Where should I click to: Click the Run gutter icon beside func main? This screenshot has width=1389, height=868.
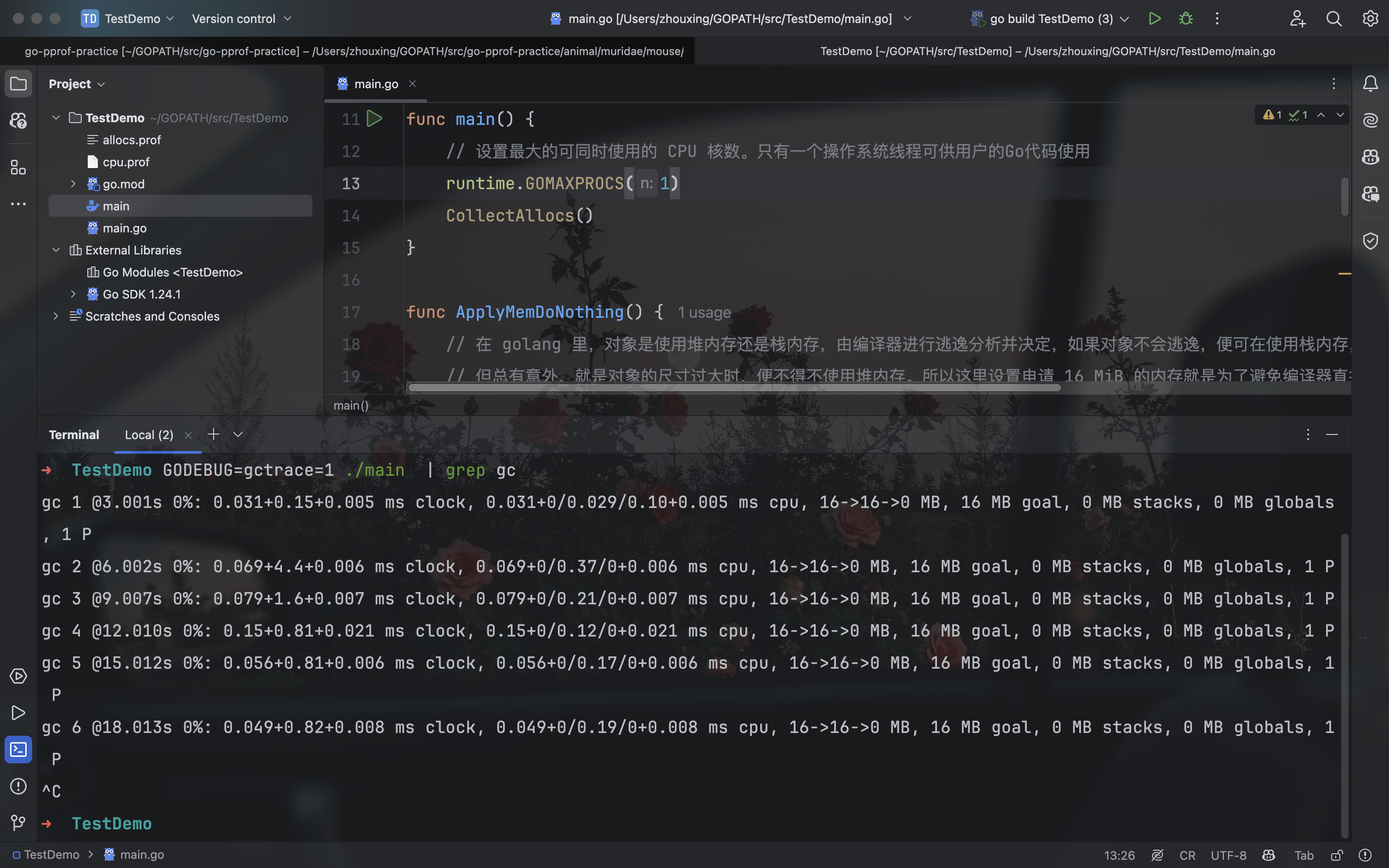click(374, 119)
